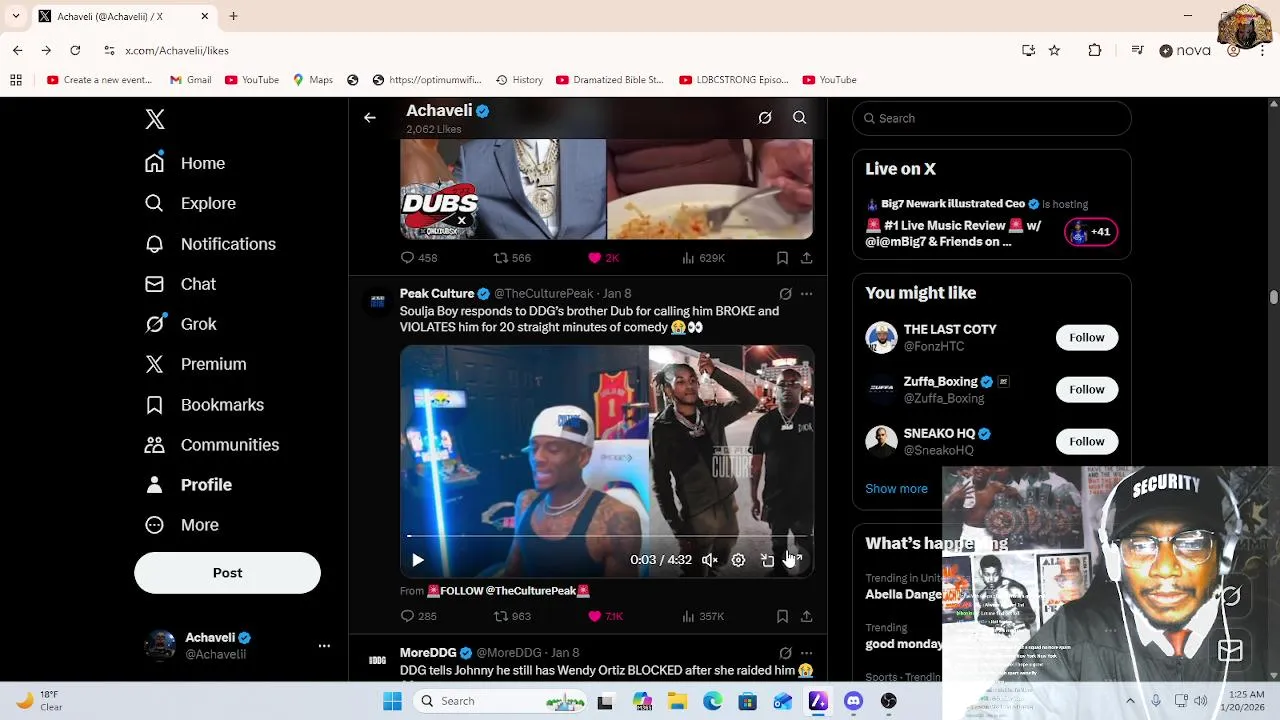The image size is (1280, 720).
Task: Unlike the post with 7.1K likes
Action: 606,616
